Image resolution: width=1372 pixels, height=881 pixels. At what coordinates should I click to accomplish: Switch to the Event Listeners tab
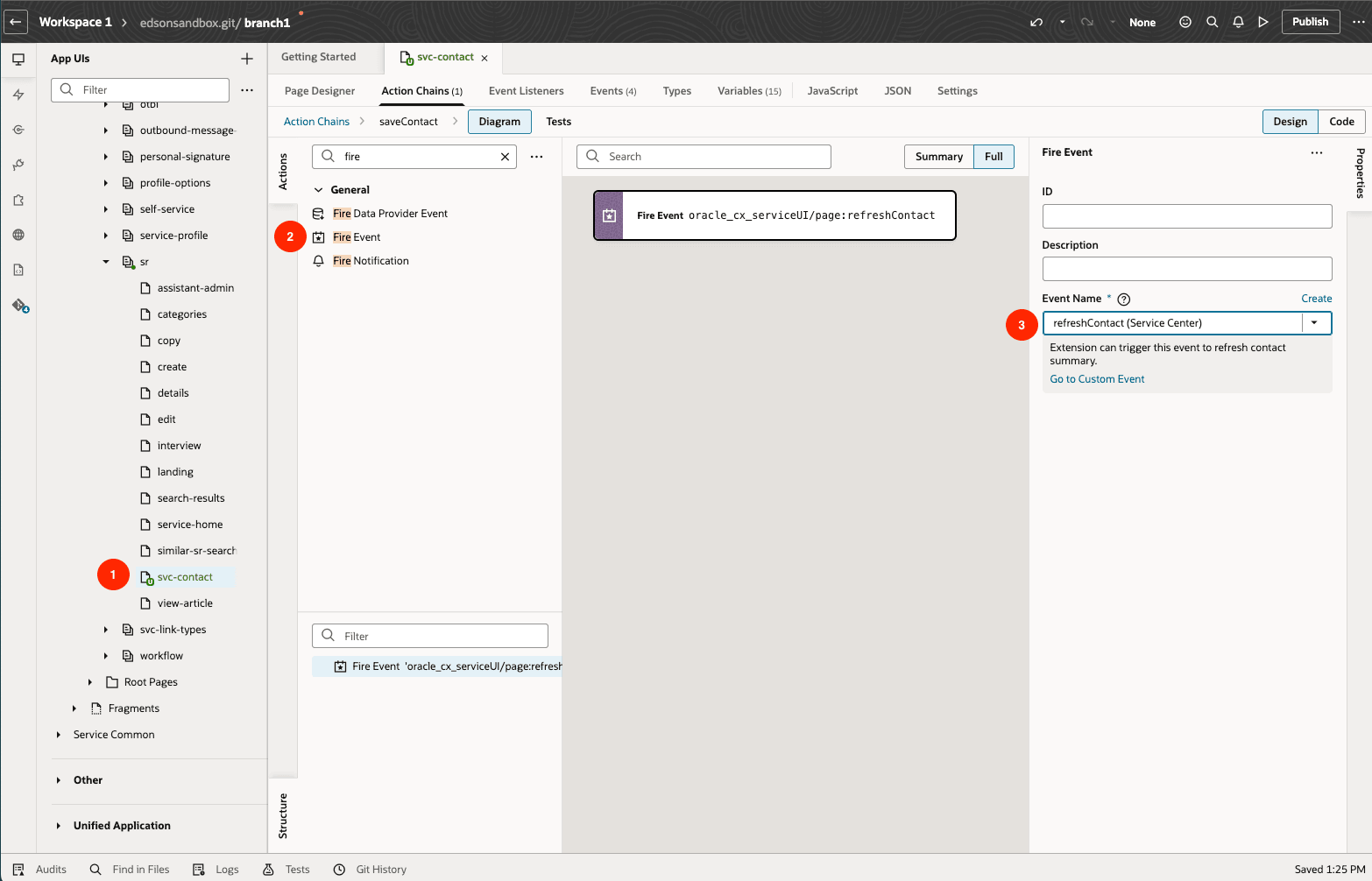(x=526, y=90)
